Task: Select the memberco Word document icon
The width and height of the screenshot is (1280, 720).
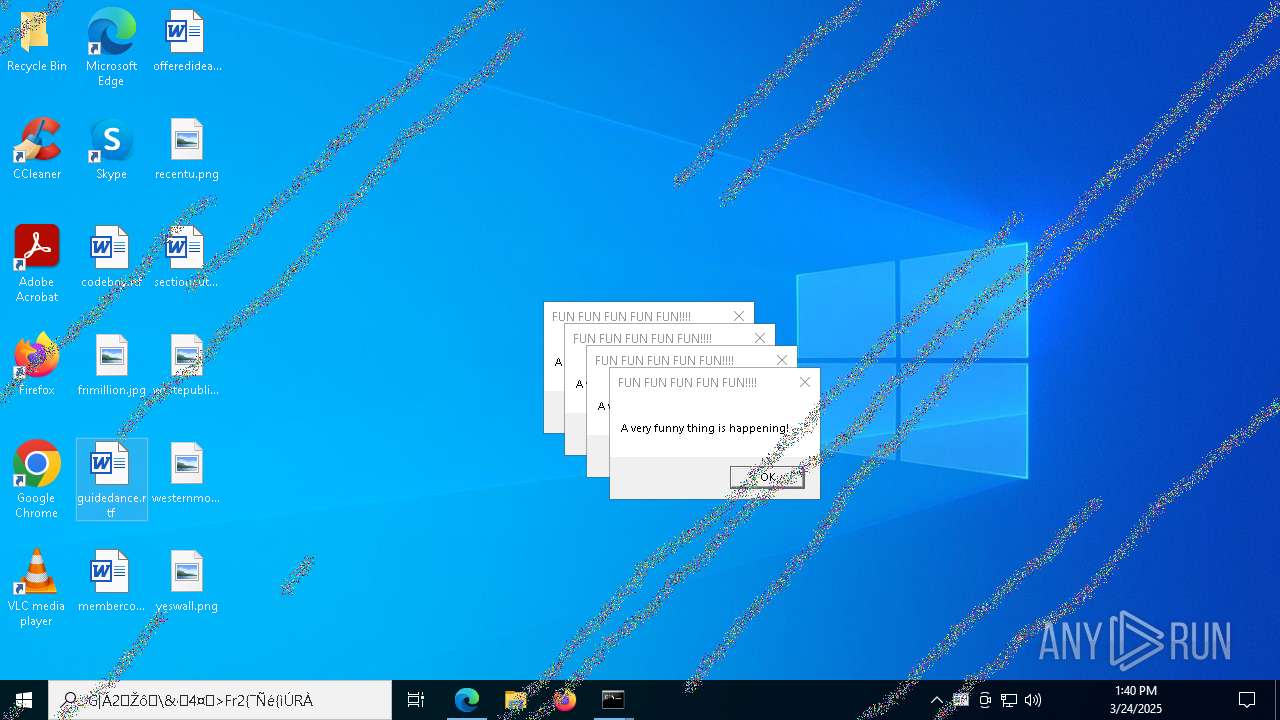Action: (111, 582)
